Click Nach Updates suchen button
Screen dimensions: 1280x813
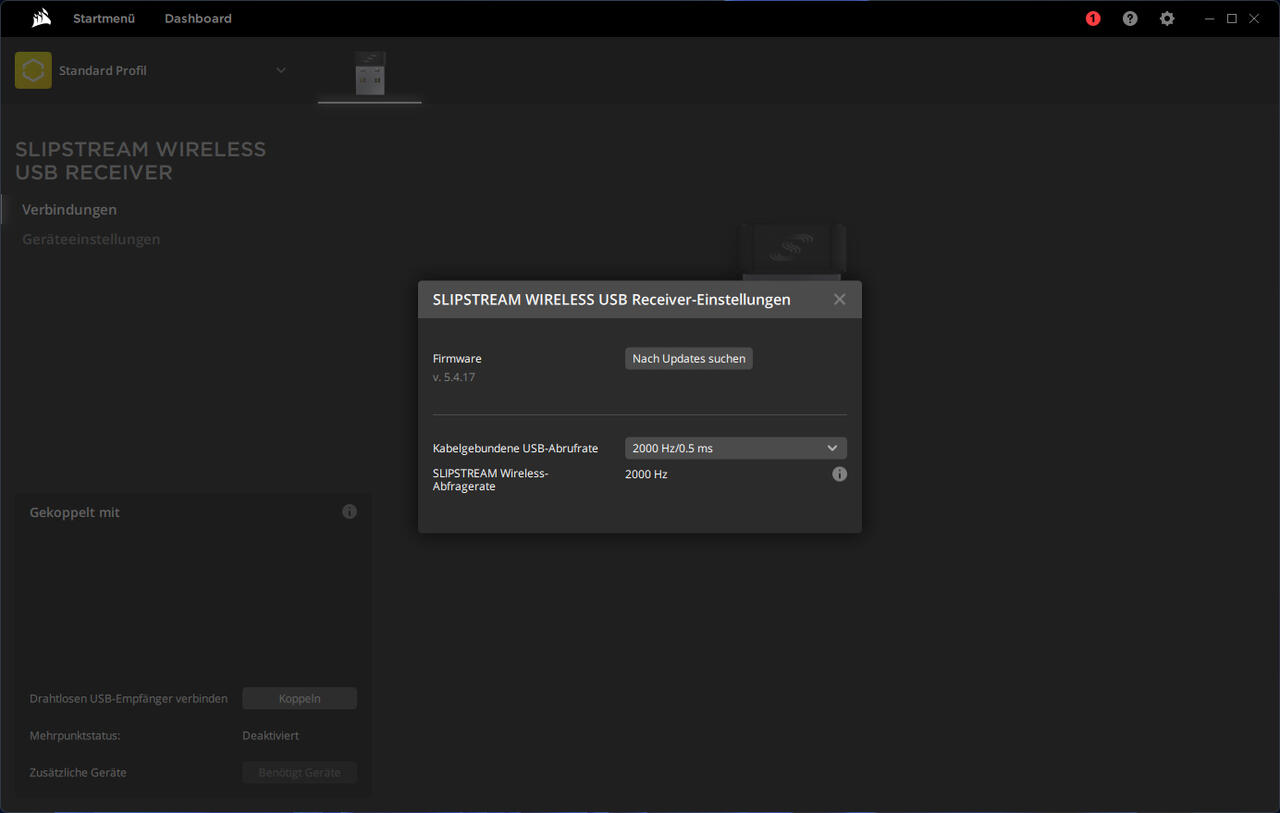coord(689,358)
